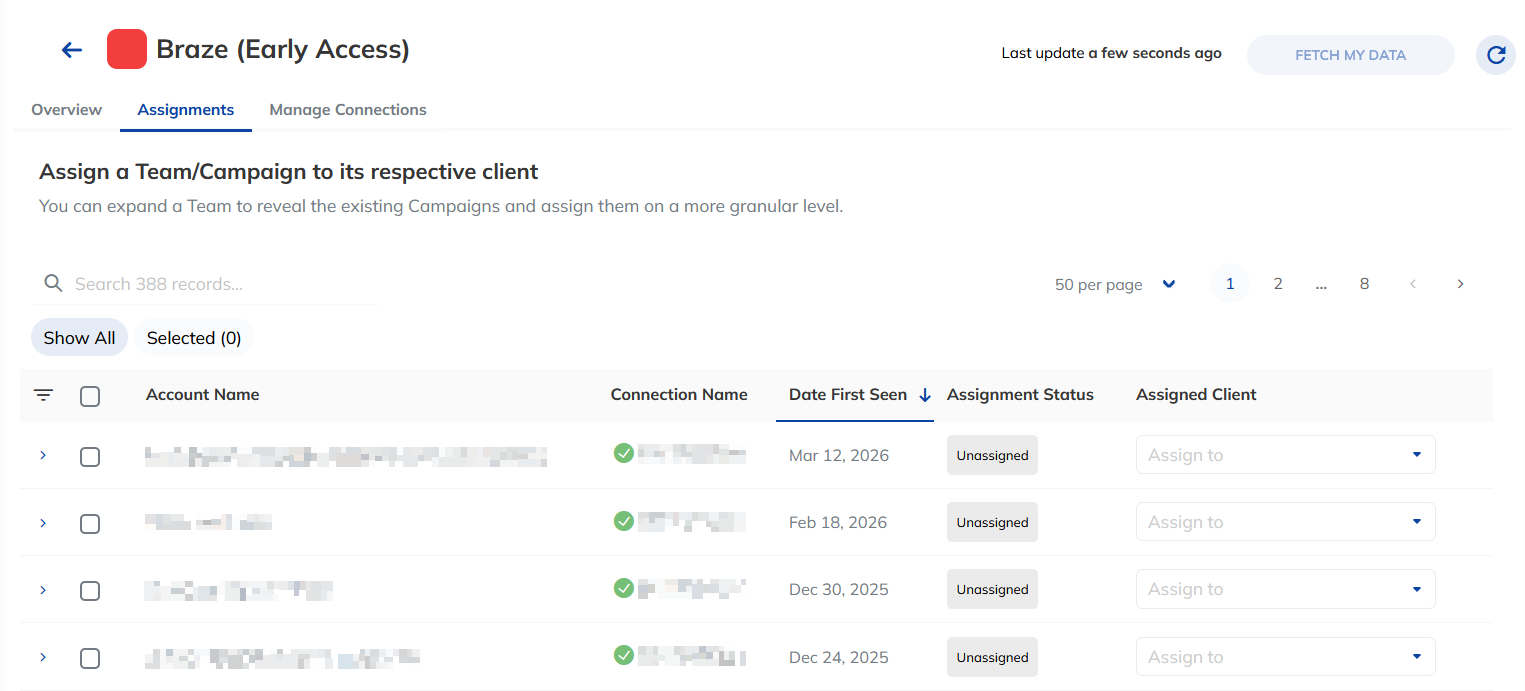The height and width of the screenshot is (691, 1525).
Task: Open Assign to dropdown for Dec 30, 2025 row
Action: pyautogui.click(x=1285, y=589)
